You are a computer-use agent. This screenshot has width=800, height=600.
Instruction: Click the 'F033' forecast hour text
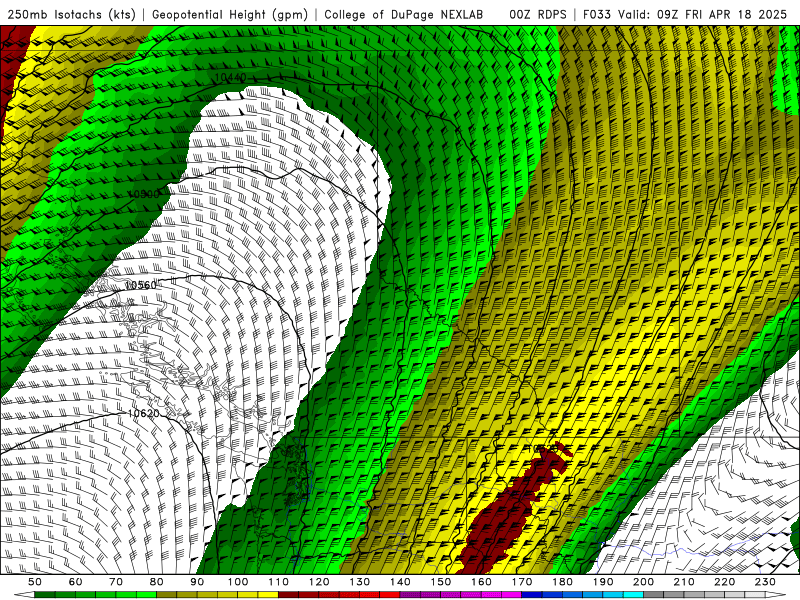coord(598,14)
